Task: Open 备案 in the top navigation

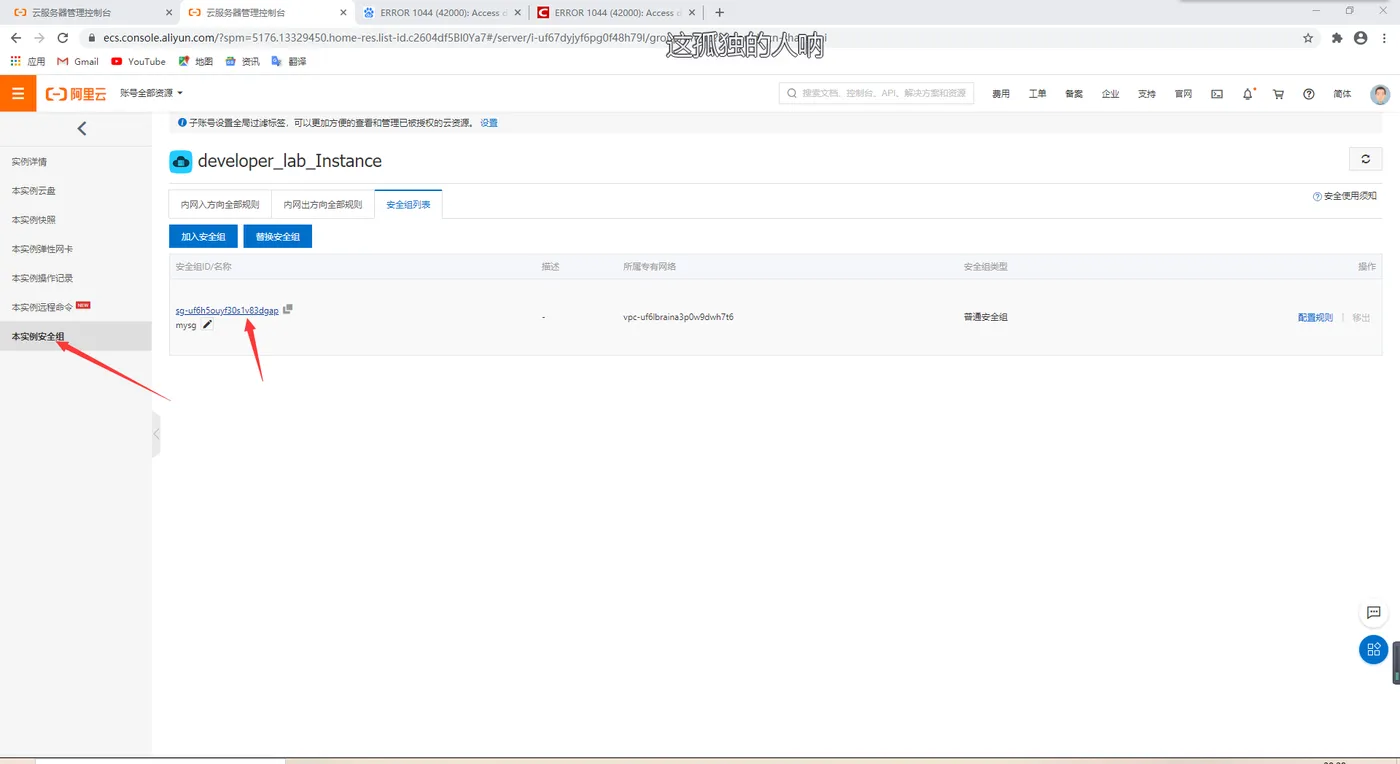Action: pos(1074,94)
